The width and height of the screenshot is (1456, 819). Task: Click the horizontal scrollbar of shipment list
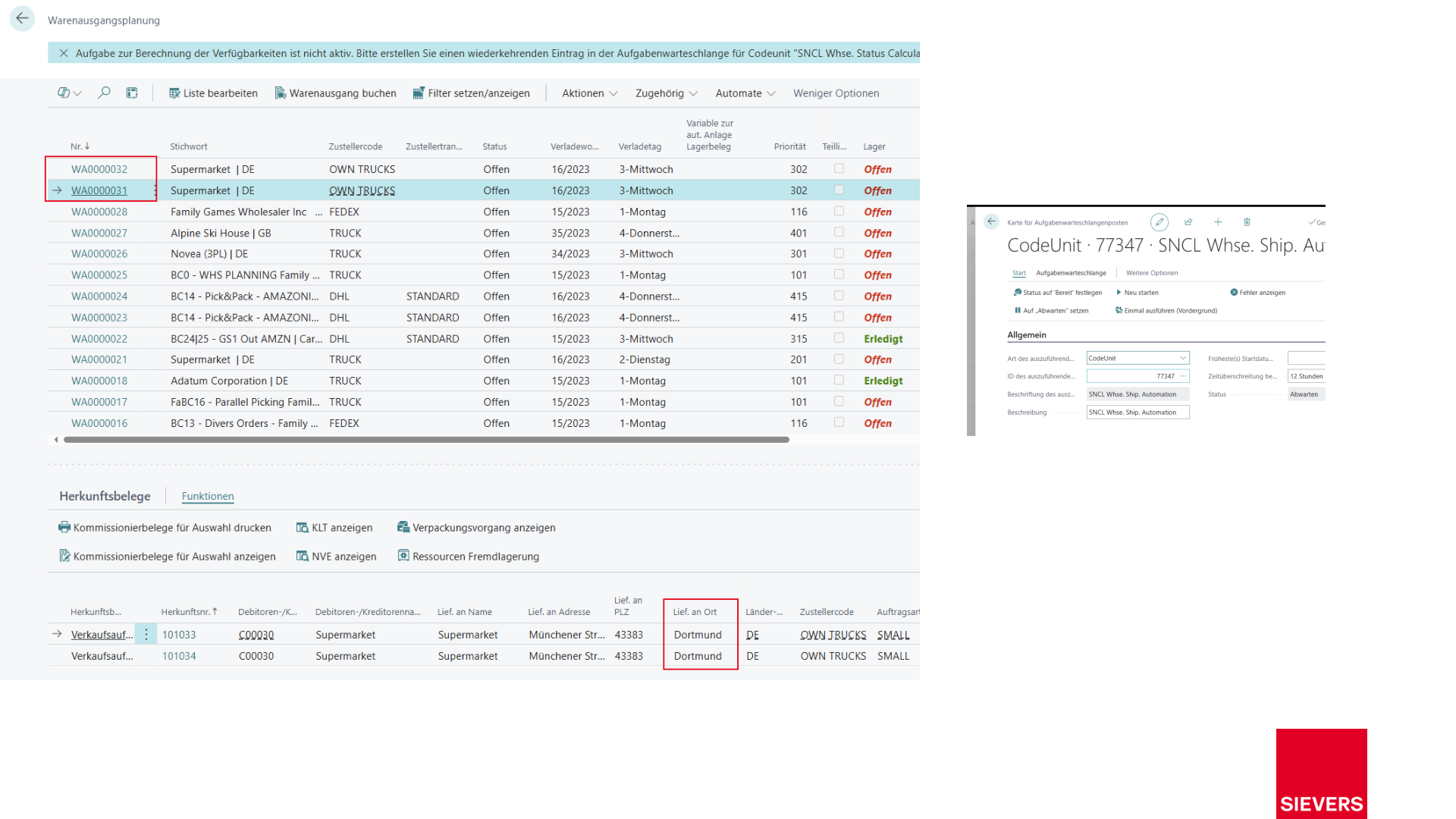tap(426, 440)
